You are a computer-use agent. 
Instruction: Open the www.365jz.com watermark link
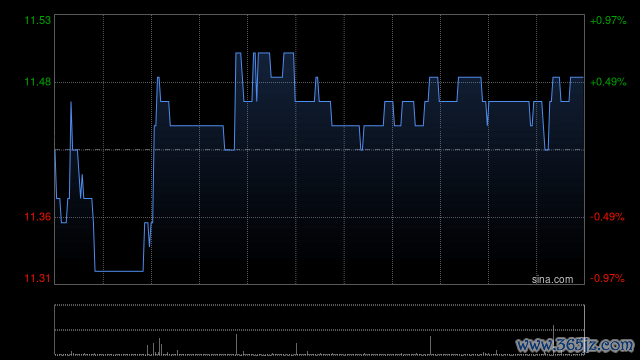(x=575, y=345)
